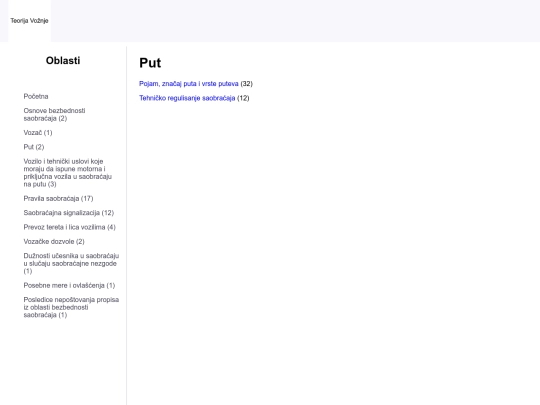Open the Teorija Vožnje site logo link

[x=29, y=21]
